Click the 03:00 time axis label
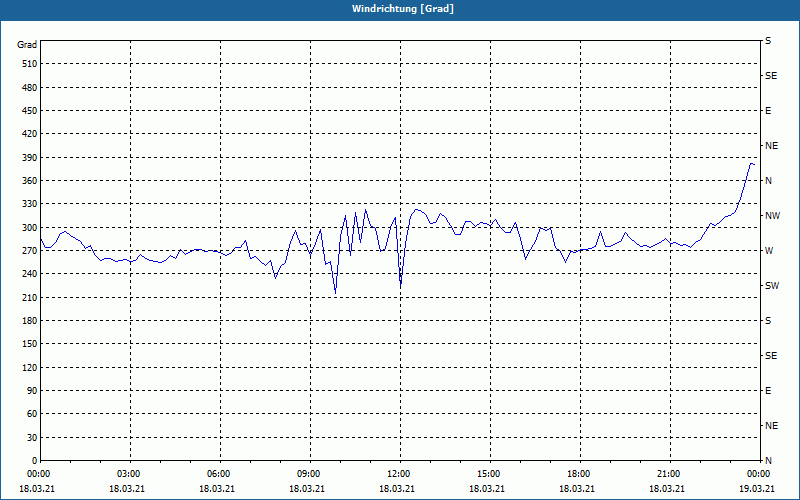The width and height of the screenshot is (800, 500). pos(131,474)
